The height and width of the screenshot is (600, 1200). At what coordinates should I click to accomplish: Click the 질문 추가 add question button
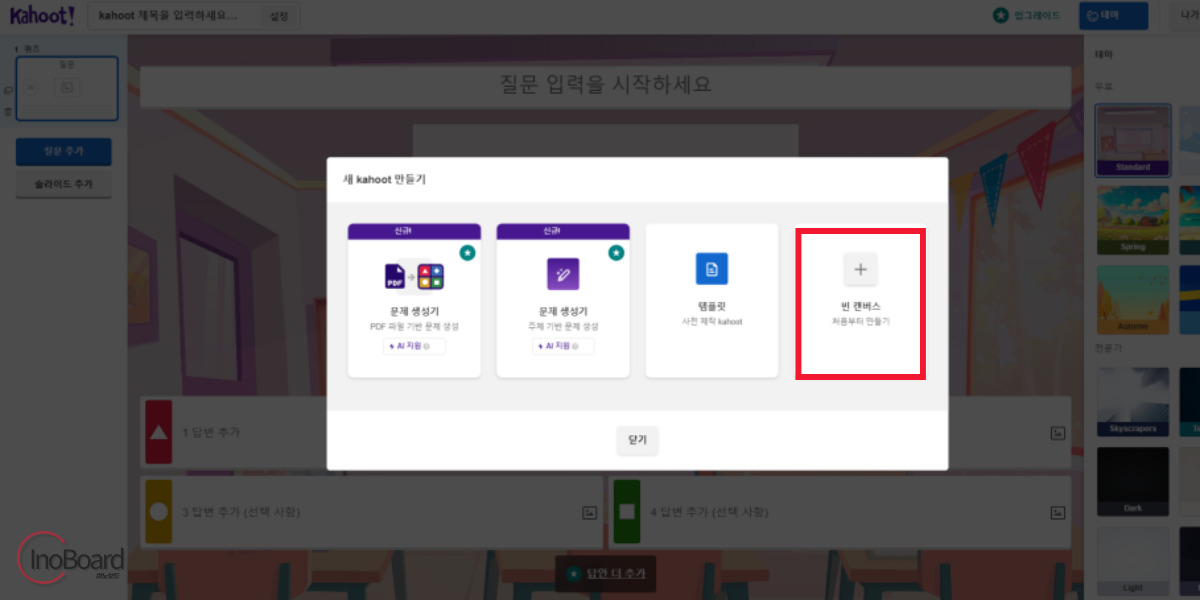(x=64, y=152)
